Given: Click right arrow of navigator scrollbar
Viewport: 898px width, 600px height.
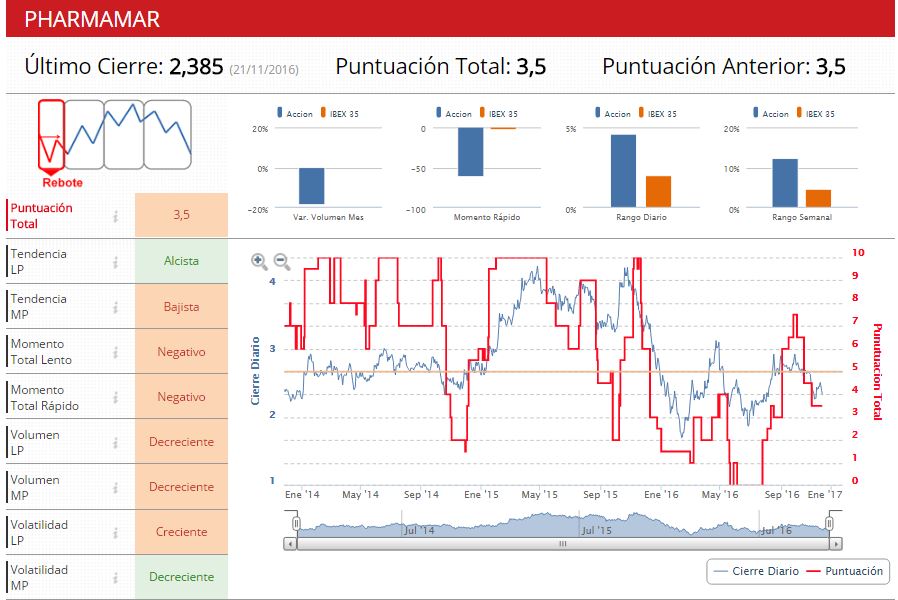Looking at the screenshot, I should pyautogui.click(x=836, y=543).
